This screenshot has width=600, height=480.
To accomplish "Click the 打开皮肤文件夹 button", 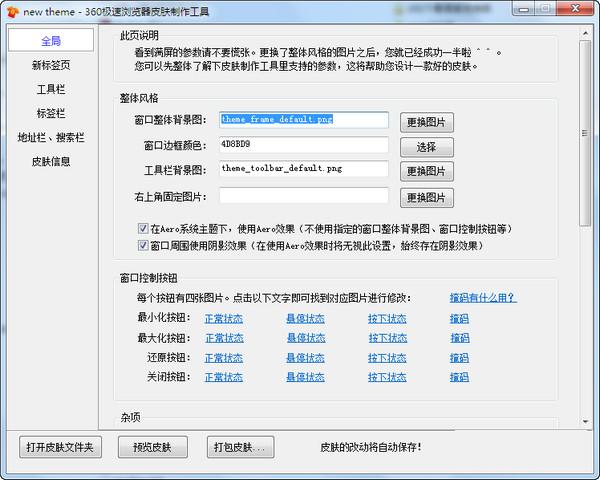I will [x=60, y=447].
